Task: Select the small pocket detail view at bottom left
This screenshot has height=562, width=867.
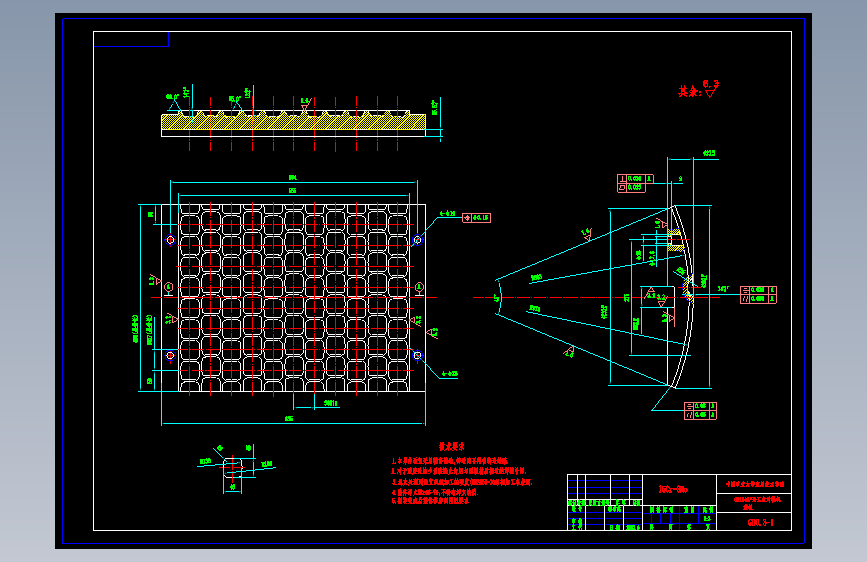Action: click(233, 467)
